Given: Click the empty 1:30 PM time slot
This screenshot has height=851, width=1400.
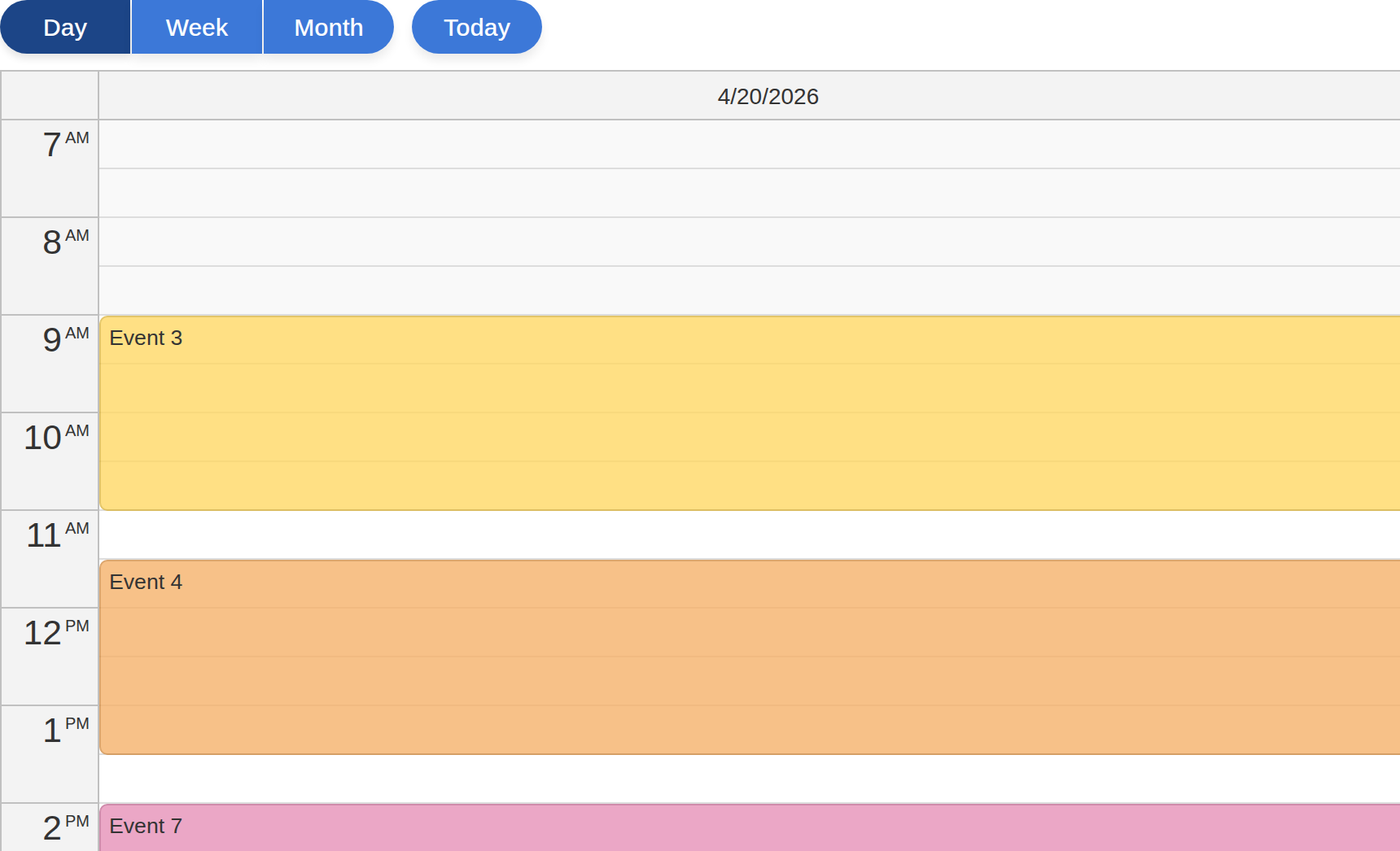Looking at the screenshot, I should click(x=750, y=779).
